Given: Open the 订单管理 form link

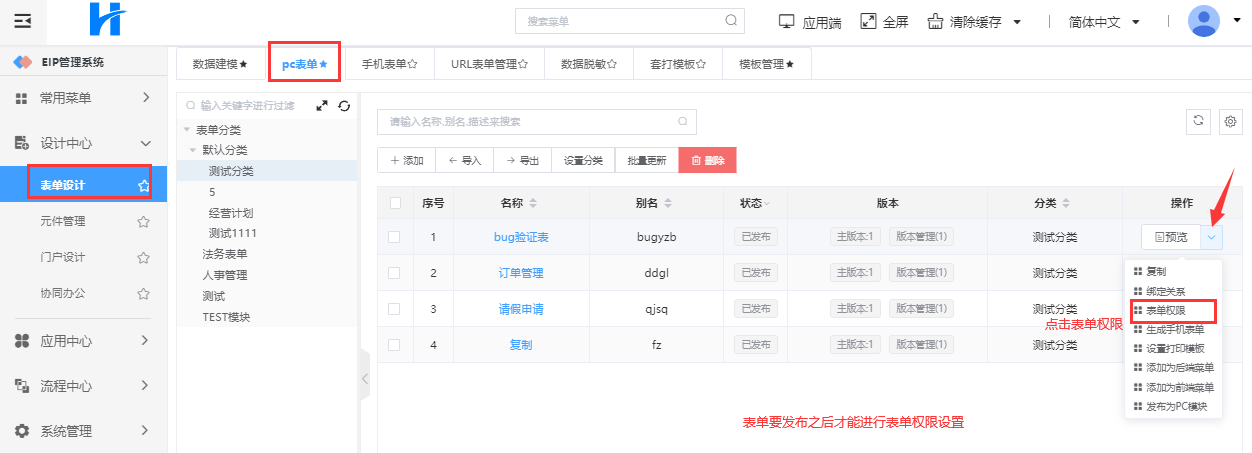Looking at the screenshot, I should (x=520, y=273).
